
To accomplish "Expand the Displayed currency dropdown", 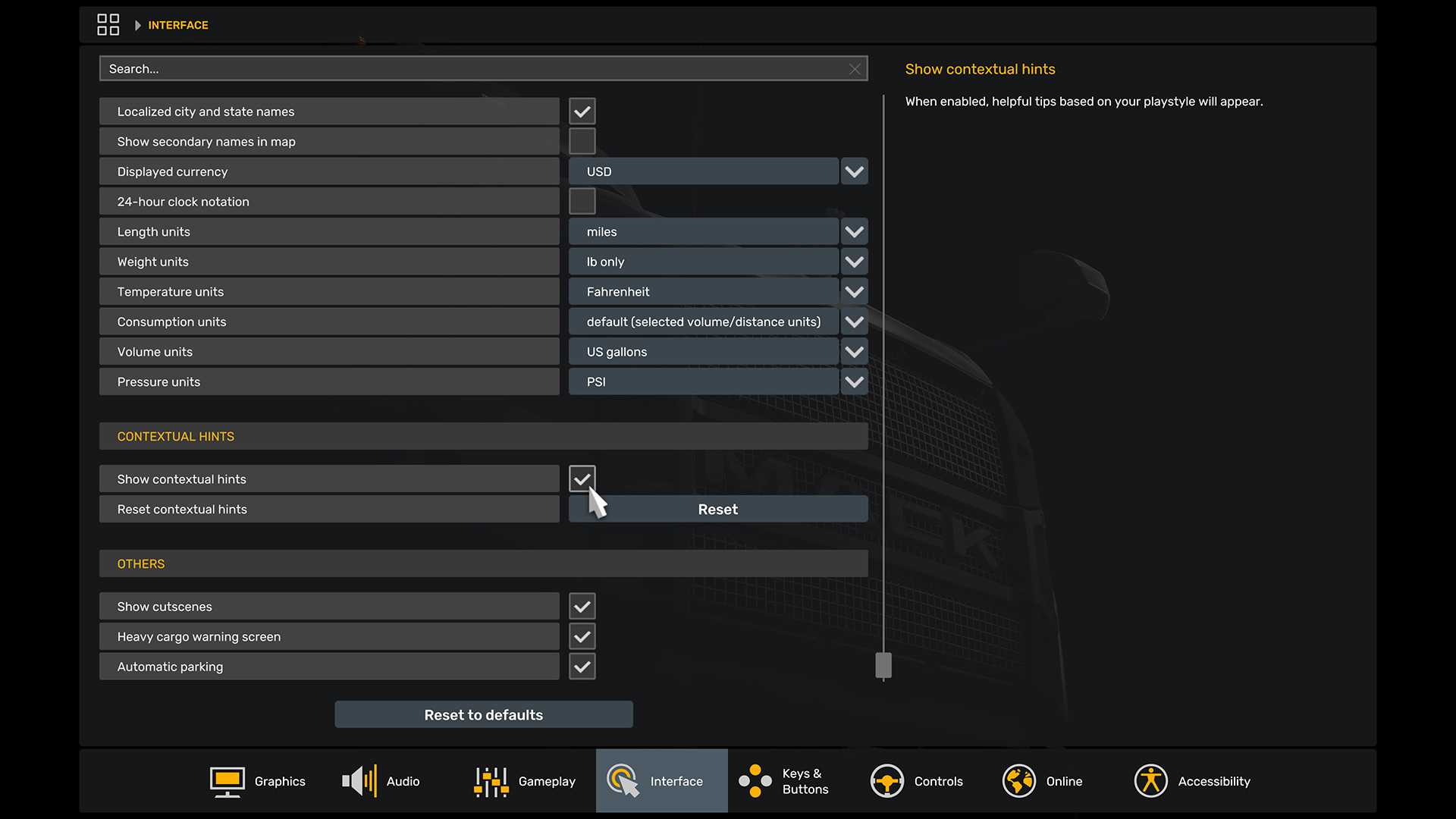I will 854,171.
